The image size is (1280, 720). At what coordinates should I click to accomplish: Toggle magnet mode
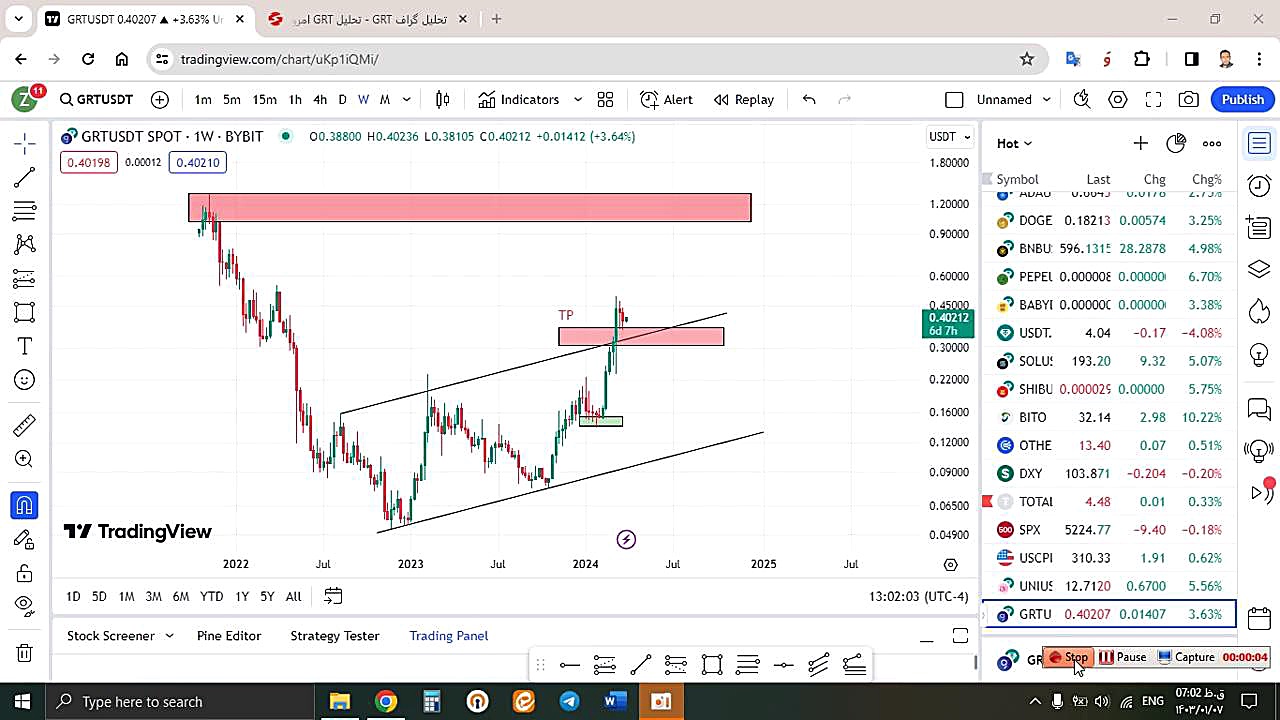(25, 505)
